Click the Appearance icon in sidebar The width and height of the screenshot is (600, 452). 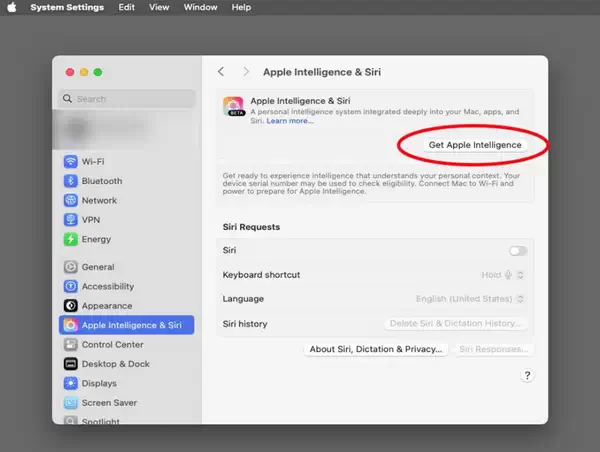pos(70,306)
